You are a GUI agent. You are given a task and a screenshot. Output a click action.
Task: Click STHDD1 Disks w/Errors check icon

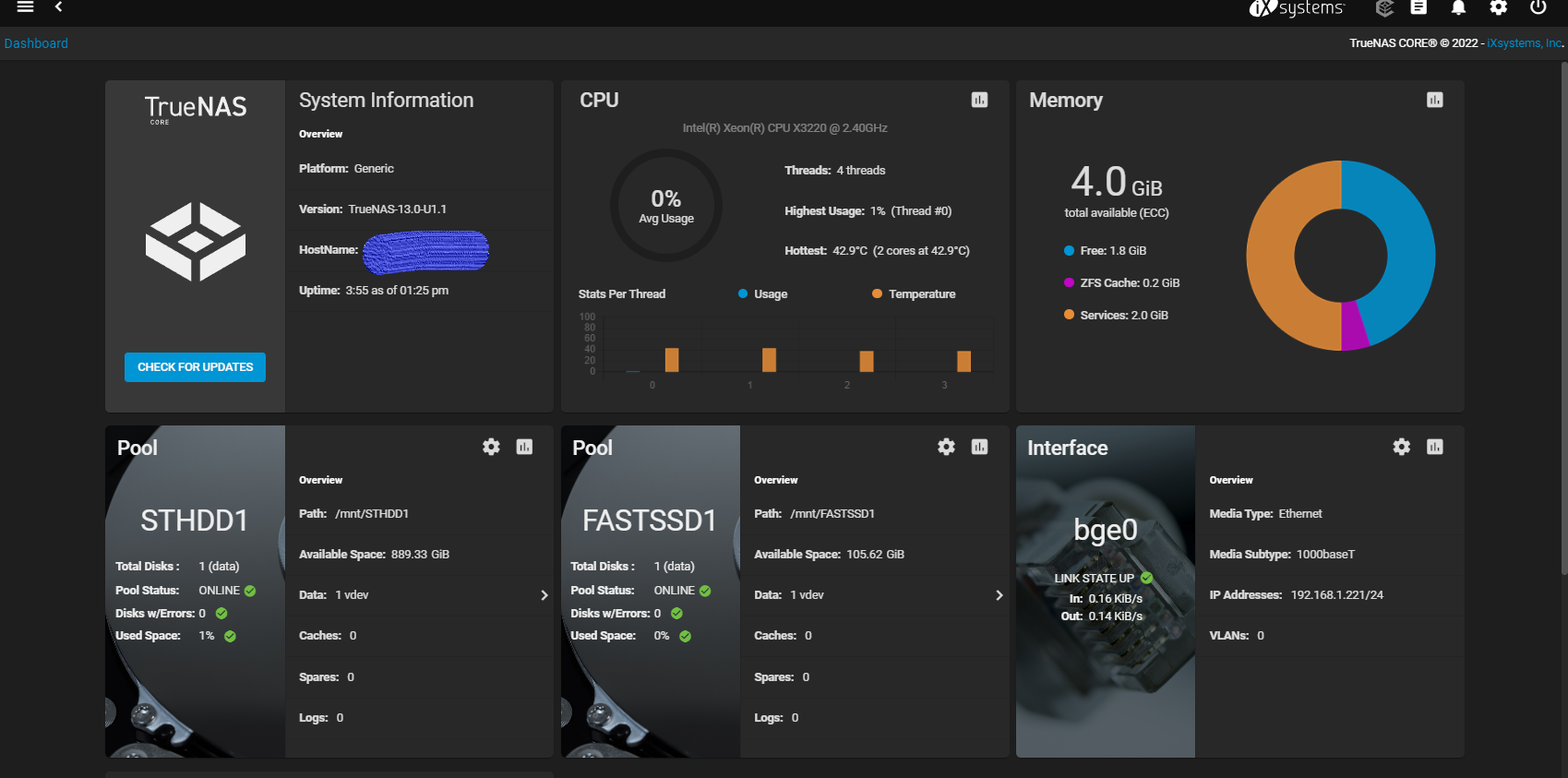click(221, 613)
